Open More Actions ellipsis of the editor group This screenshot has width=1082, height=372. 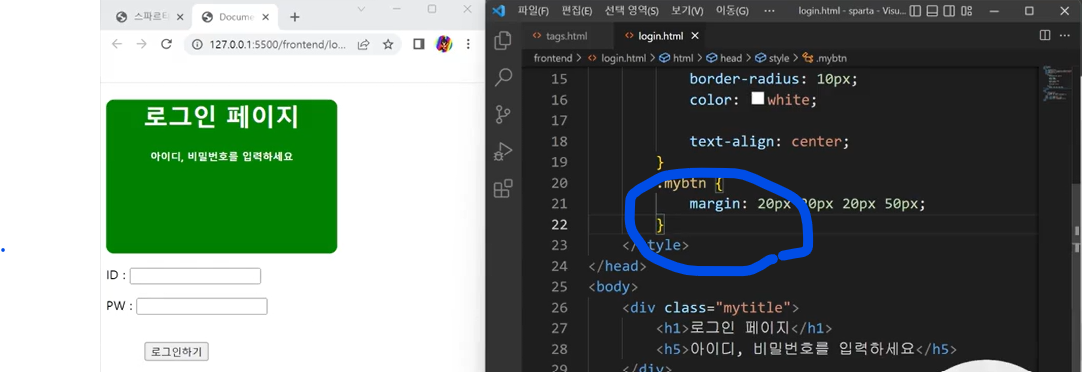(1066, 35)
